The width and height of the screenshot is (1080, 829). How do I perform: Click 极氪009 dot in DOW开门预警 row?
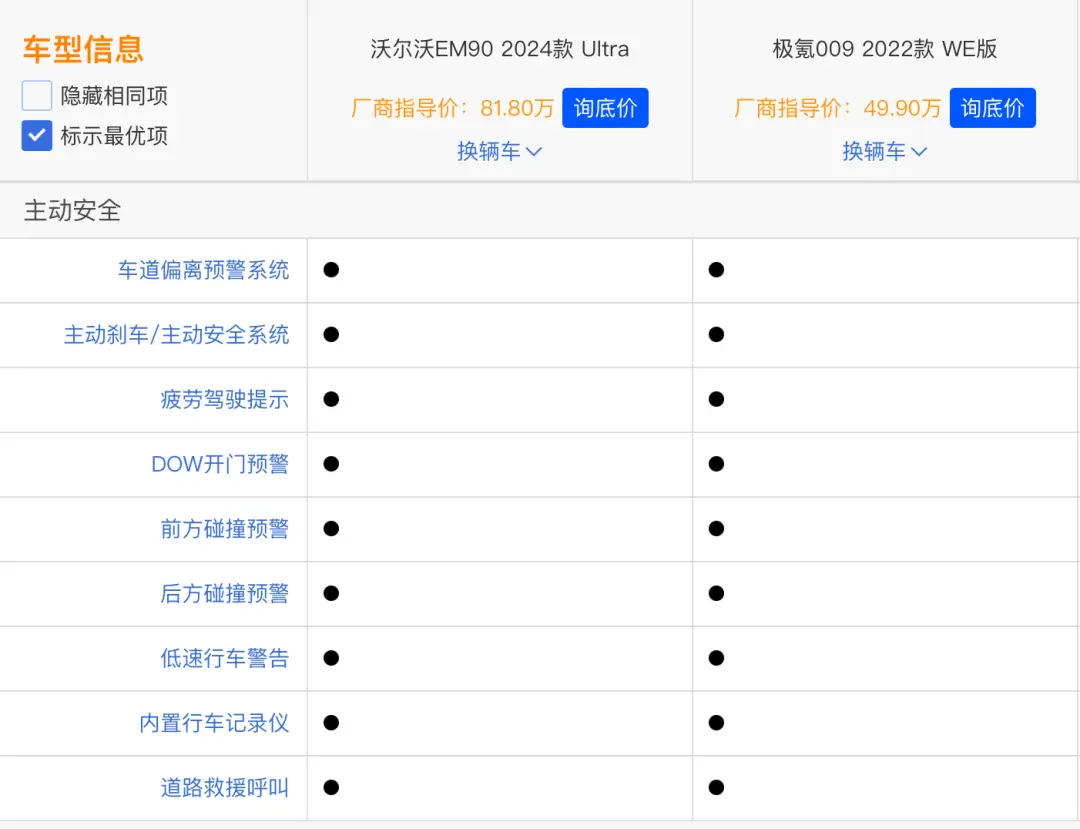[716, 464]
